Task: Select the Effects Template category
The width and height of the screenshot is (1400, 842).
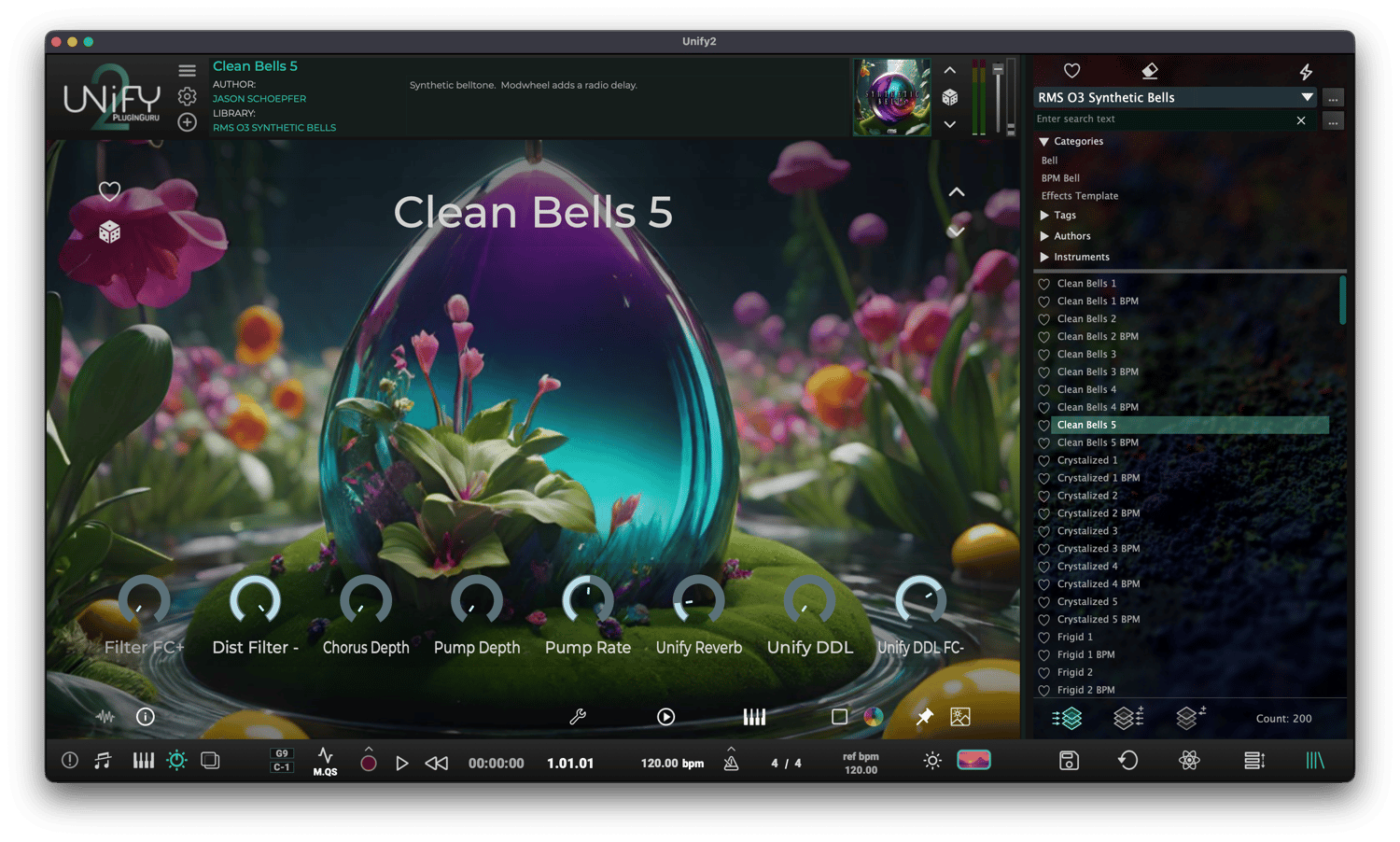Action: click(1080, 196)
